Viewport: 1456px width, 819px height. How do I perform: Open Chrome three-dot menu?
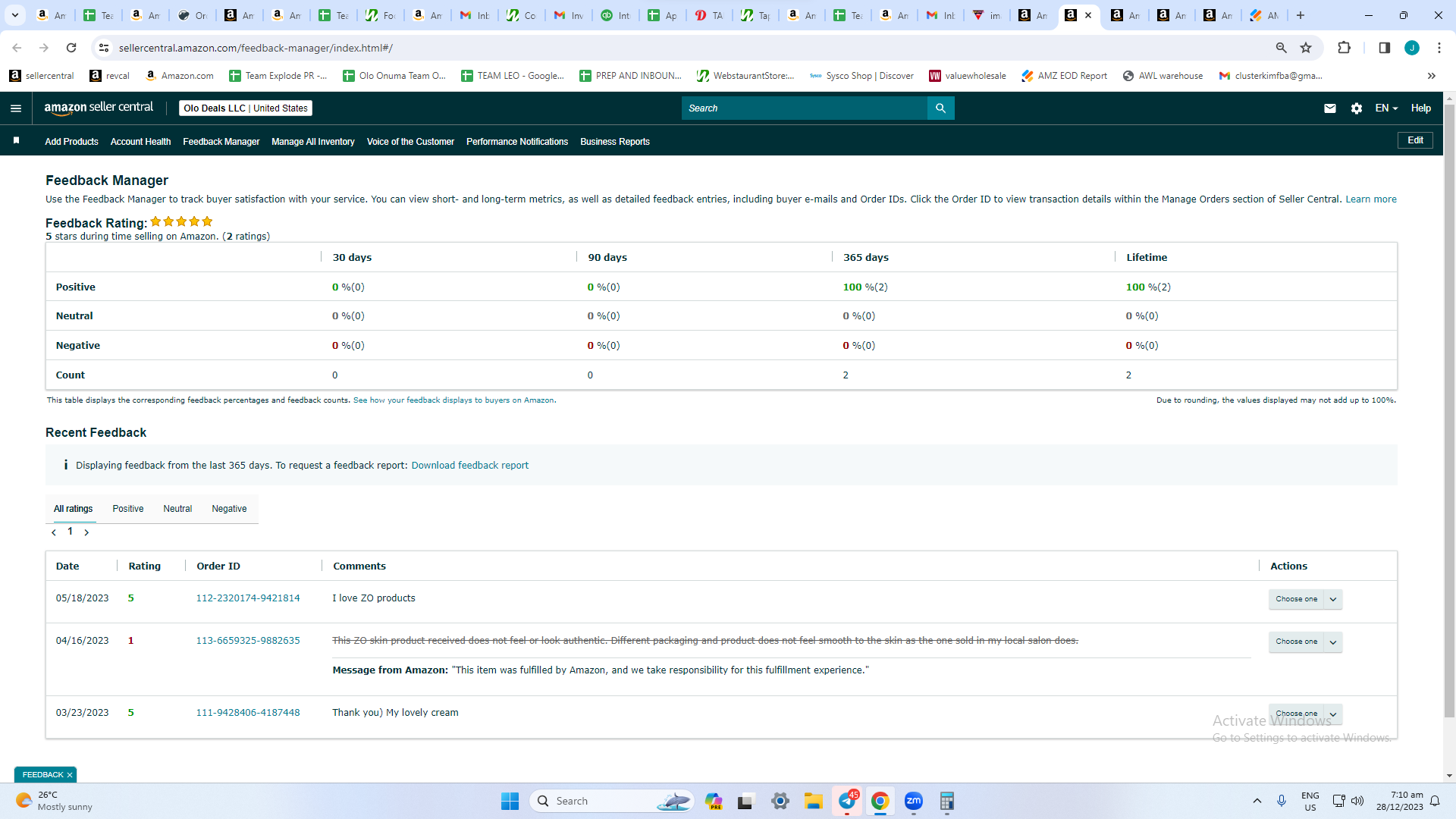coord(1439,48)
